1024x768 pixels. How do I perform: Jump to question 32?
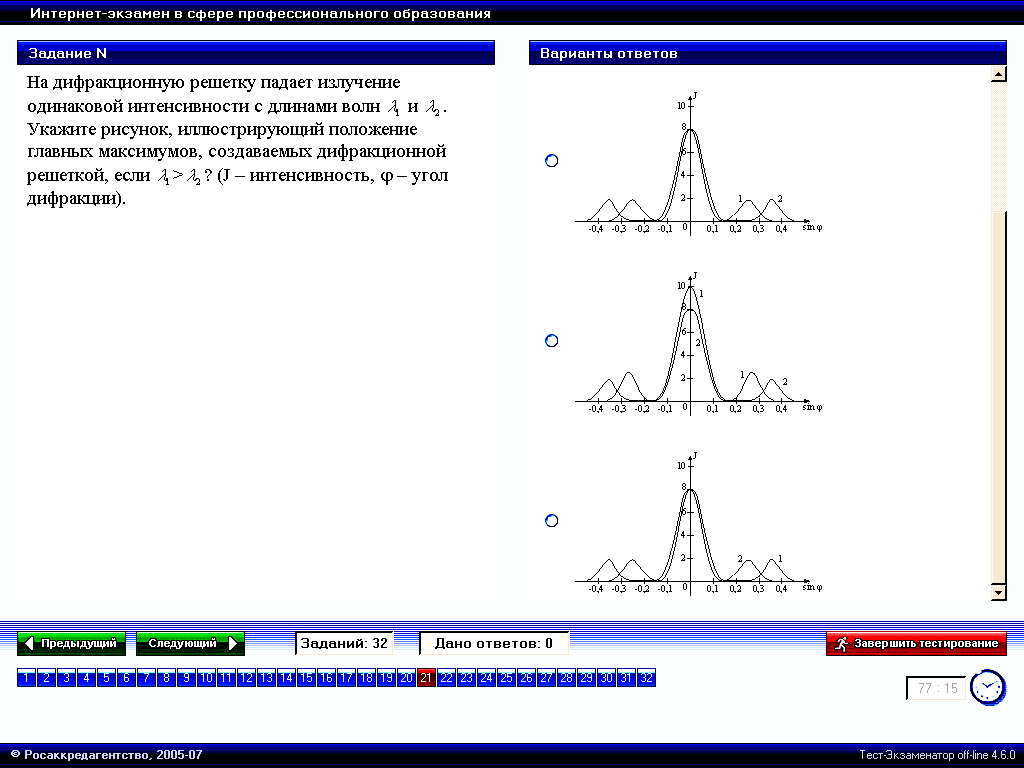(x=647, y=678)
